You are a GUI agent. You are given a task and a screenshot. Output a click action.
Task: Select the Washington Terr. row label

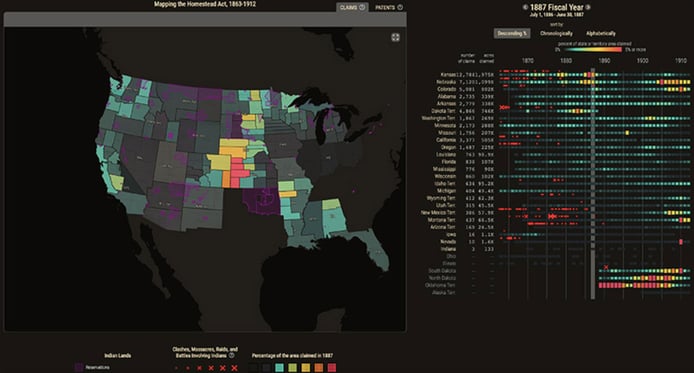pos(438,118)
